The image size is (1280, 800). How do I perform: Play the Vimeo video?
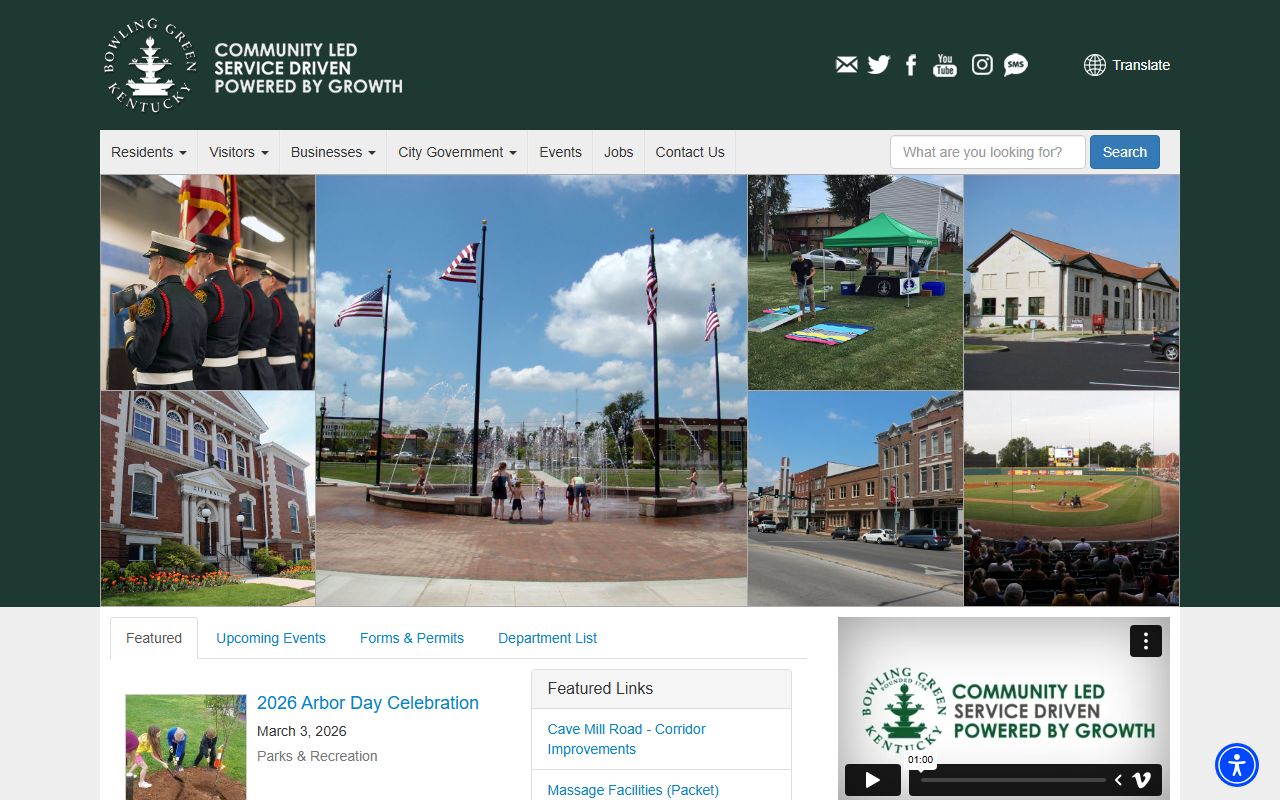(x=873, y=780)
